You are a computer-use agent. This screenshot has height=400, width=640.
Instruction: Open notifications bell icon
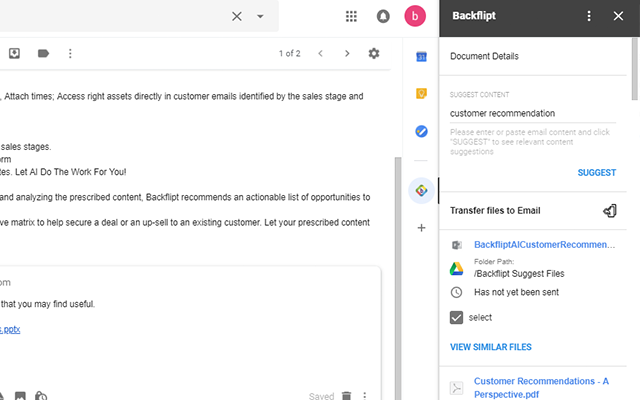(x=383, y=16)
